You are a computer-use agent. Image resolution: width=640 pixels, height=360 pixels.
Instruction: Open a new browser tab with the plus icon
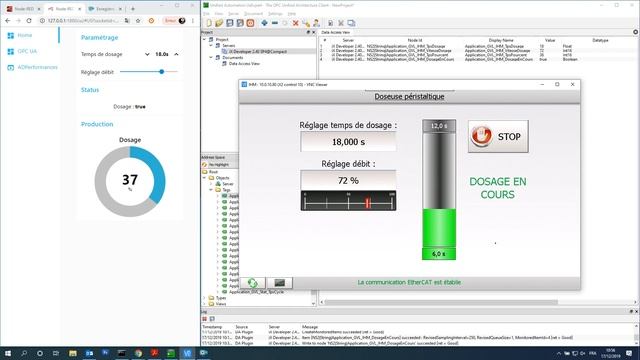[x=133, y=9]
